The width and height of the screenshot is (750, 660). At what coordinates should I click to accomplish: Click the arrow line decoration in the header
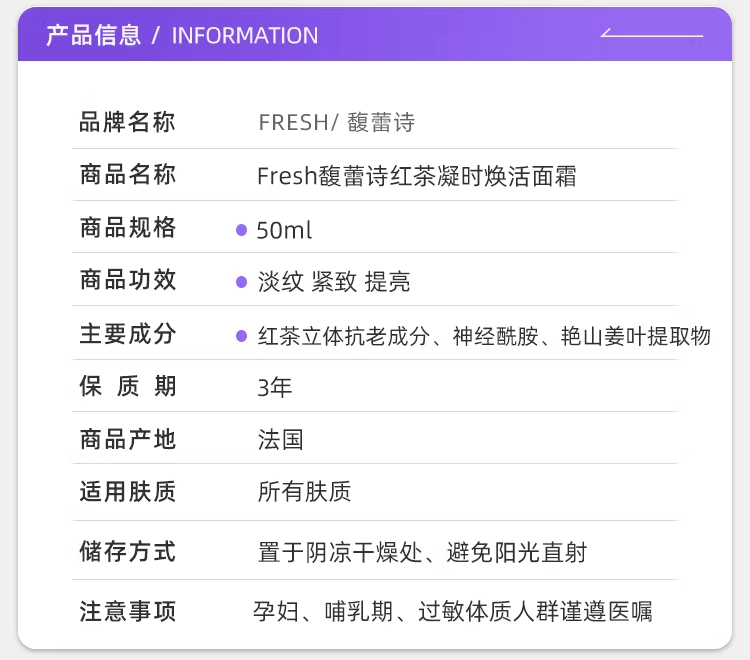coord(651,36)
